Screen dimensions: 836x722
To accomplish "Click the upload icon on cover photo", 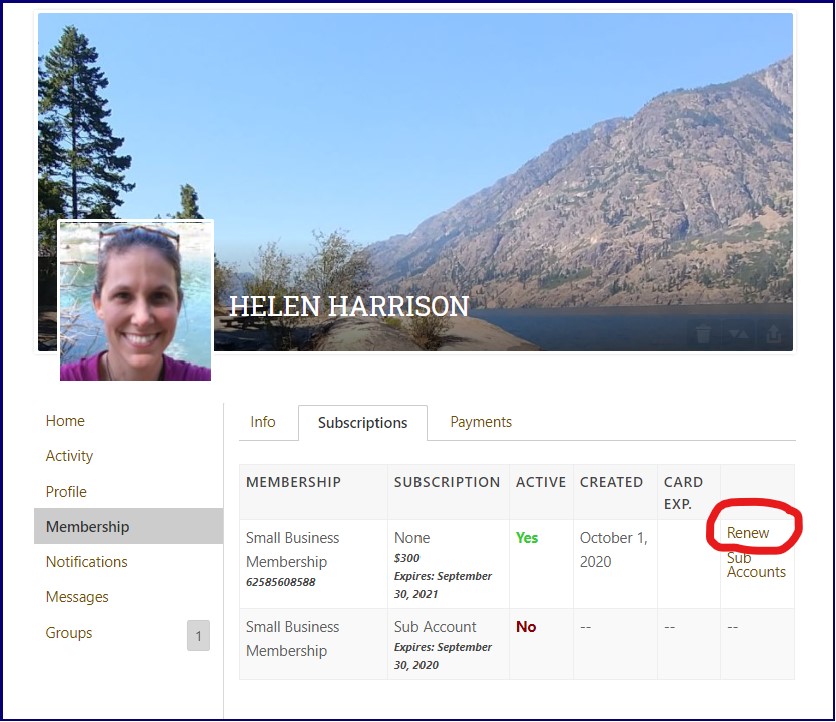I will (x=774, y=334).
